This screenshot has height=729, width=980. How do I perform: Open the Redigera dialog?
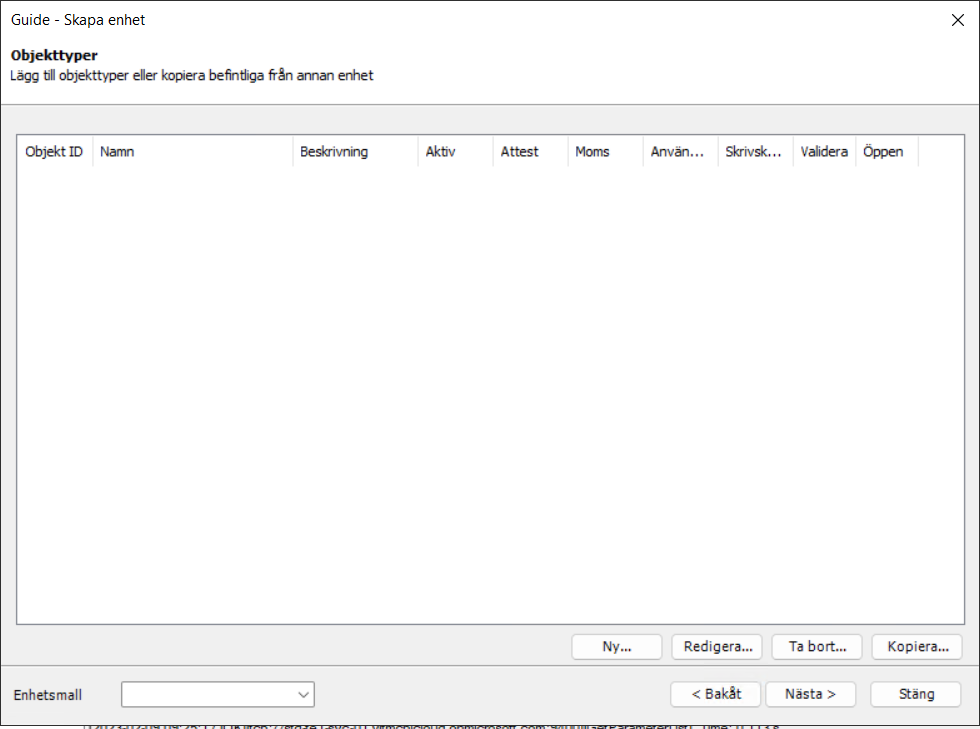[716, 647]
